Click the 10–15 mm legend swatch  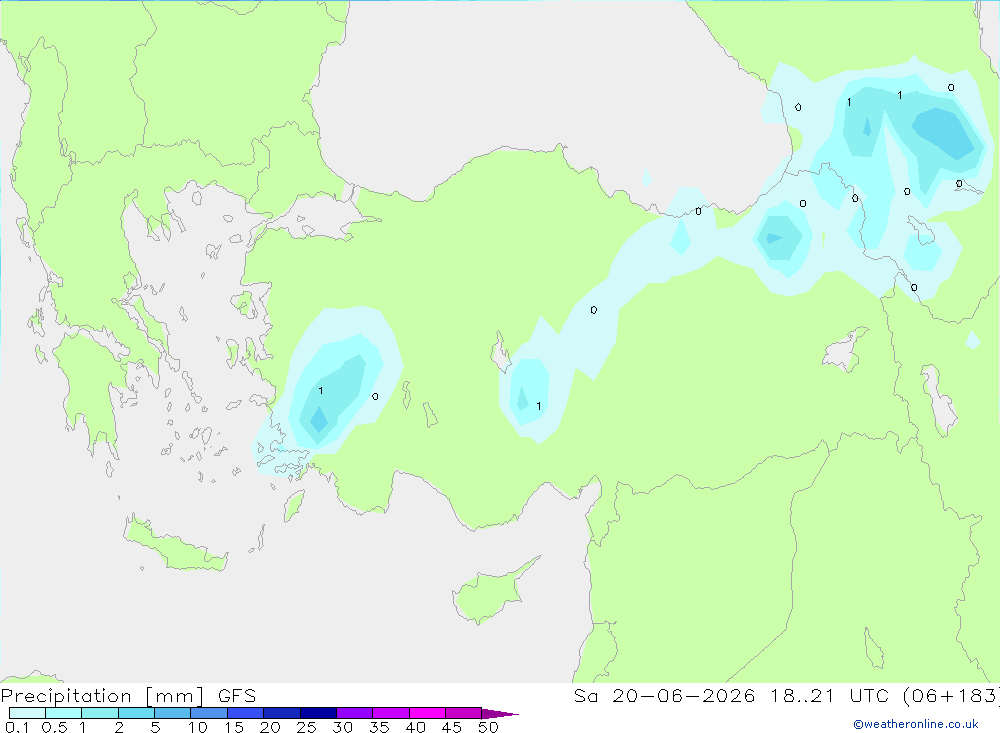click(209, 713)
